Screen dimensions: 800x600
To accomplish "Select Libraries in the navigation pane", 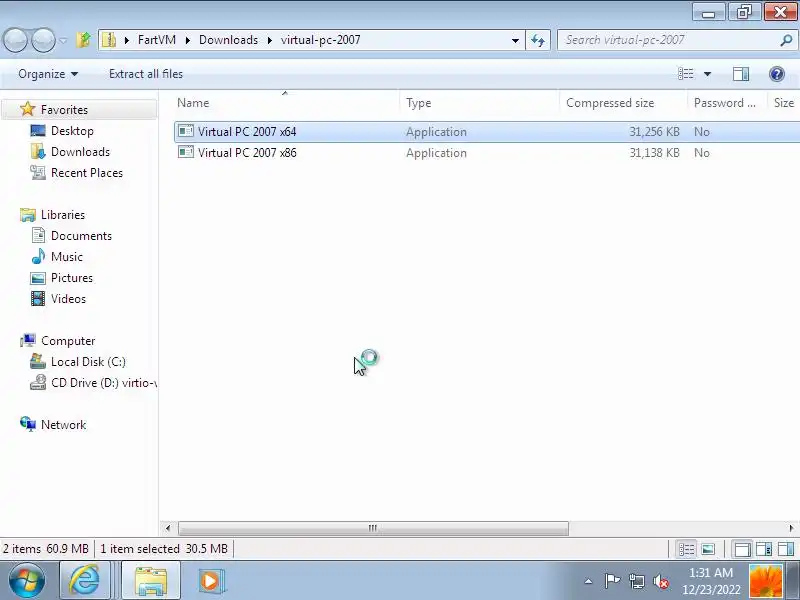I will coord(63,215).
